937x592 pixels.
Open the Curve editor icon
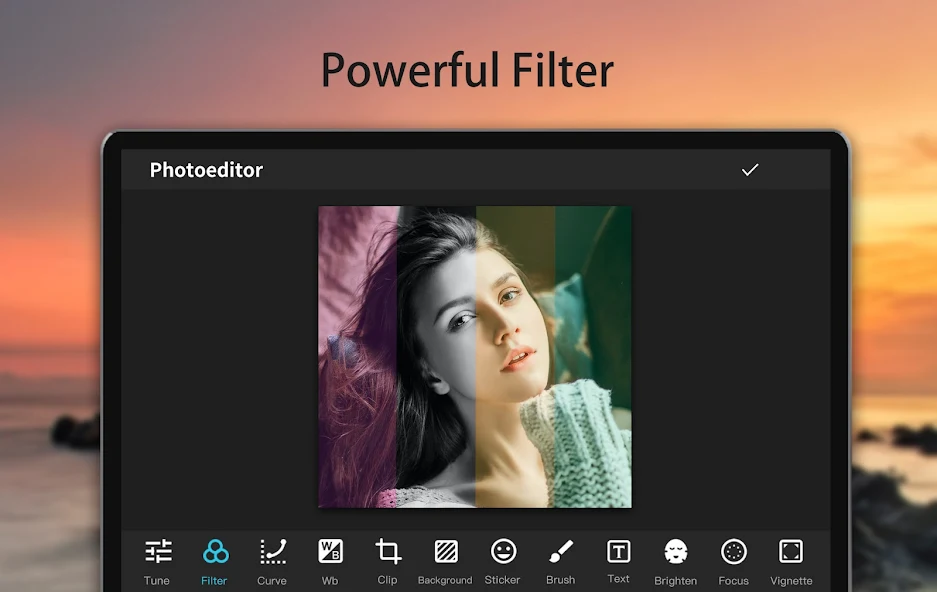pos(272,551)
